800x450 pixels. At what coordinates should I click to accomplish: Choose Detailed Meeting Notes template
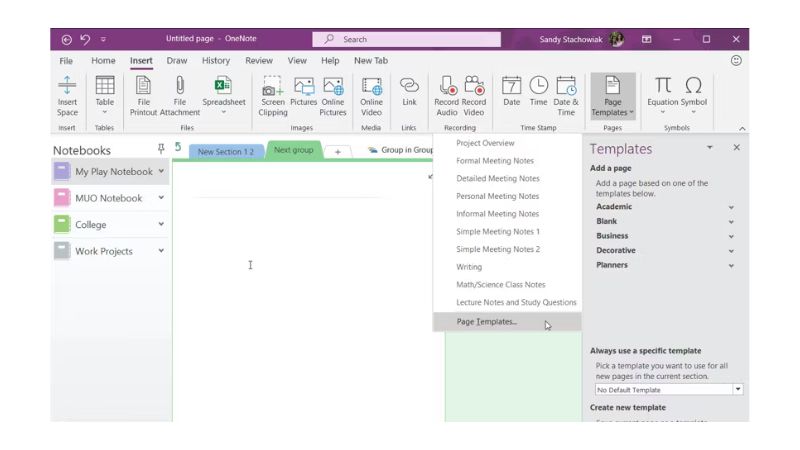pyautogui.click(x=497, y=179)
